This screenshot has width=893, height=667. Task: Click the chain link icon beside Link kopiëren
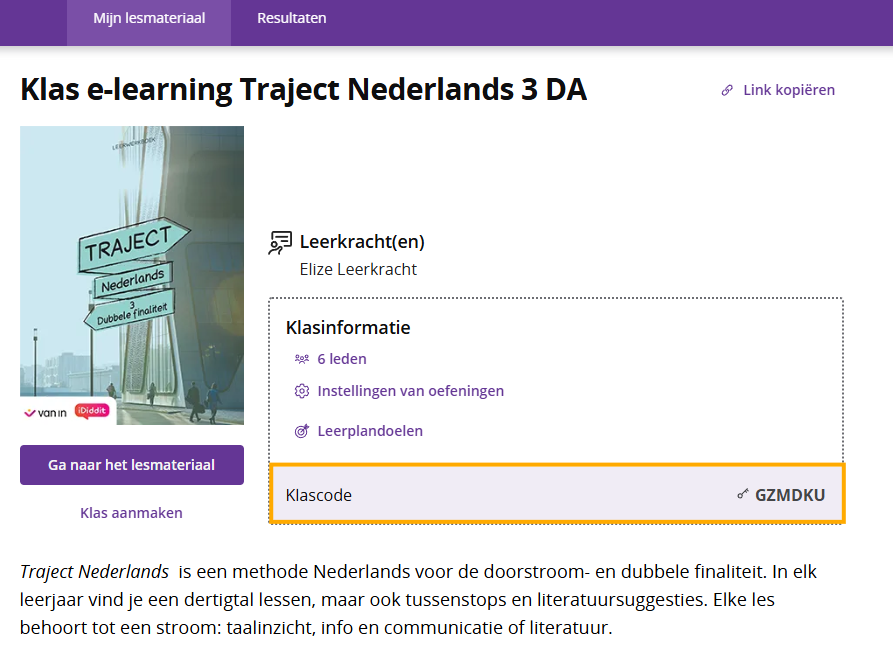[x=727, y=91]
